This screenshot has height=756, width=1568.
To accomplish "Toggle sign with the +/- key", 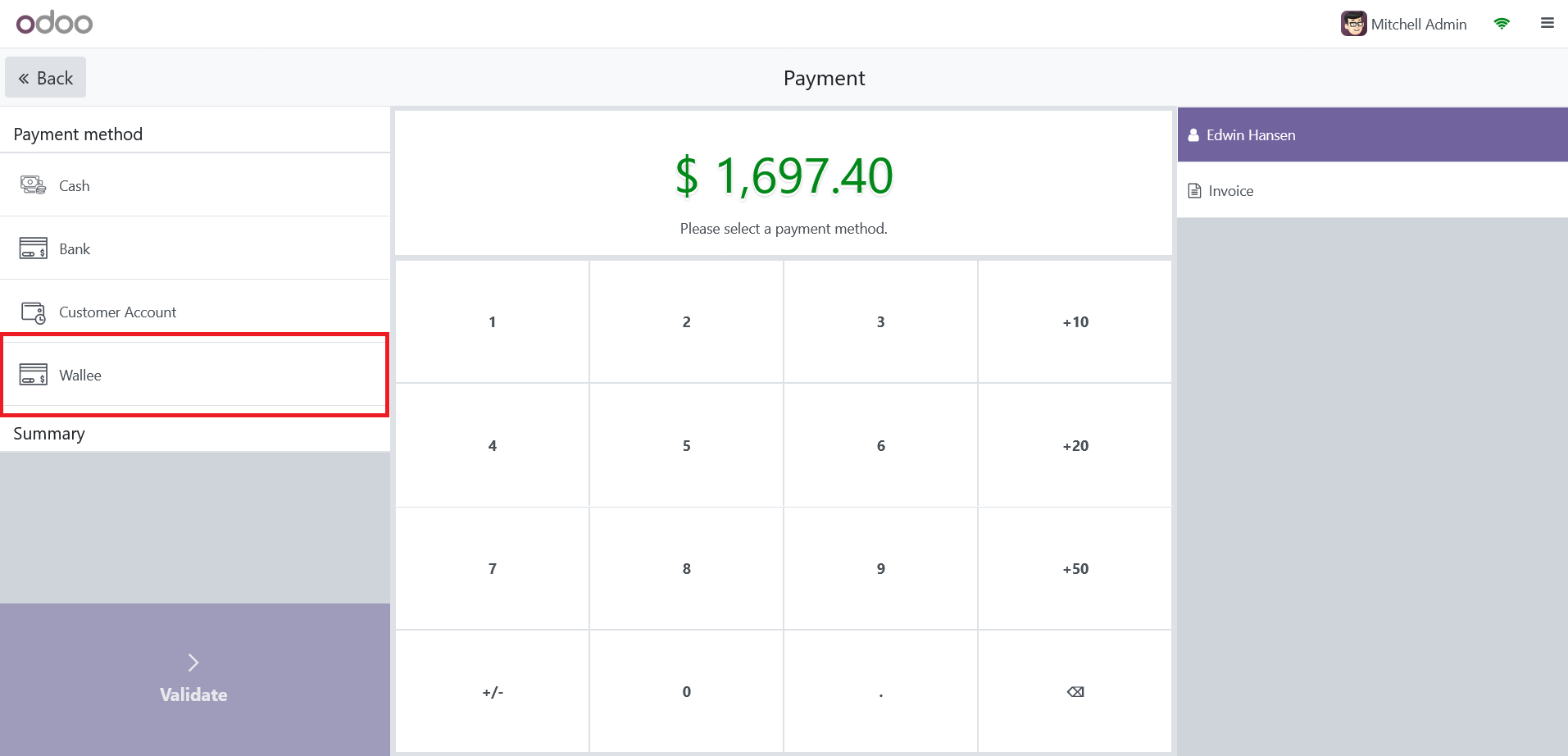I will click(x=493, y=692).
